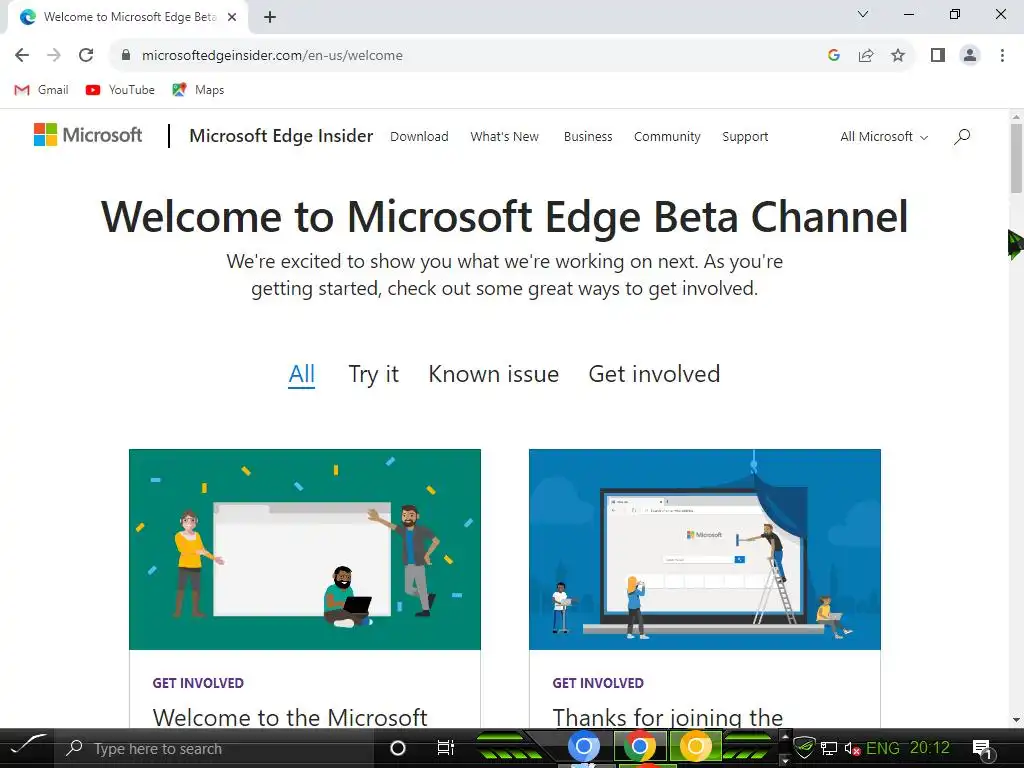Close the Welcome to Microsoft Edge Beta tab
The height and width of the screenshot is (768, 1024).
click(x=232, y=17)
